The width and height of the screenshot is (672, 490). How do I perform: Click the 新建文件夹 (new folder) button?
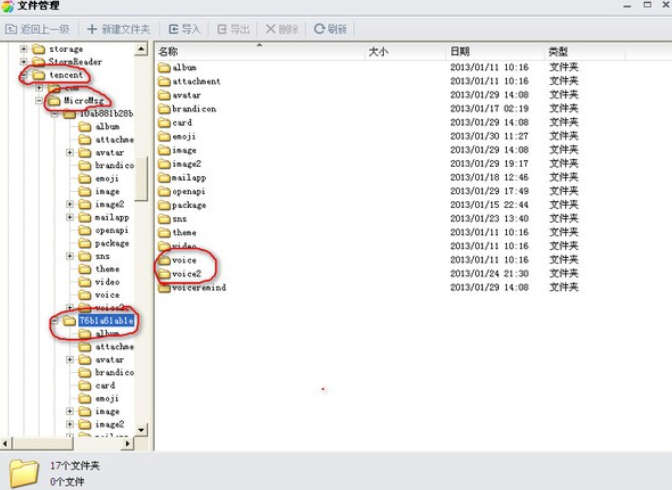(x=119, y=29)
